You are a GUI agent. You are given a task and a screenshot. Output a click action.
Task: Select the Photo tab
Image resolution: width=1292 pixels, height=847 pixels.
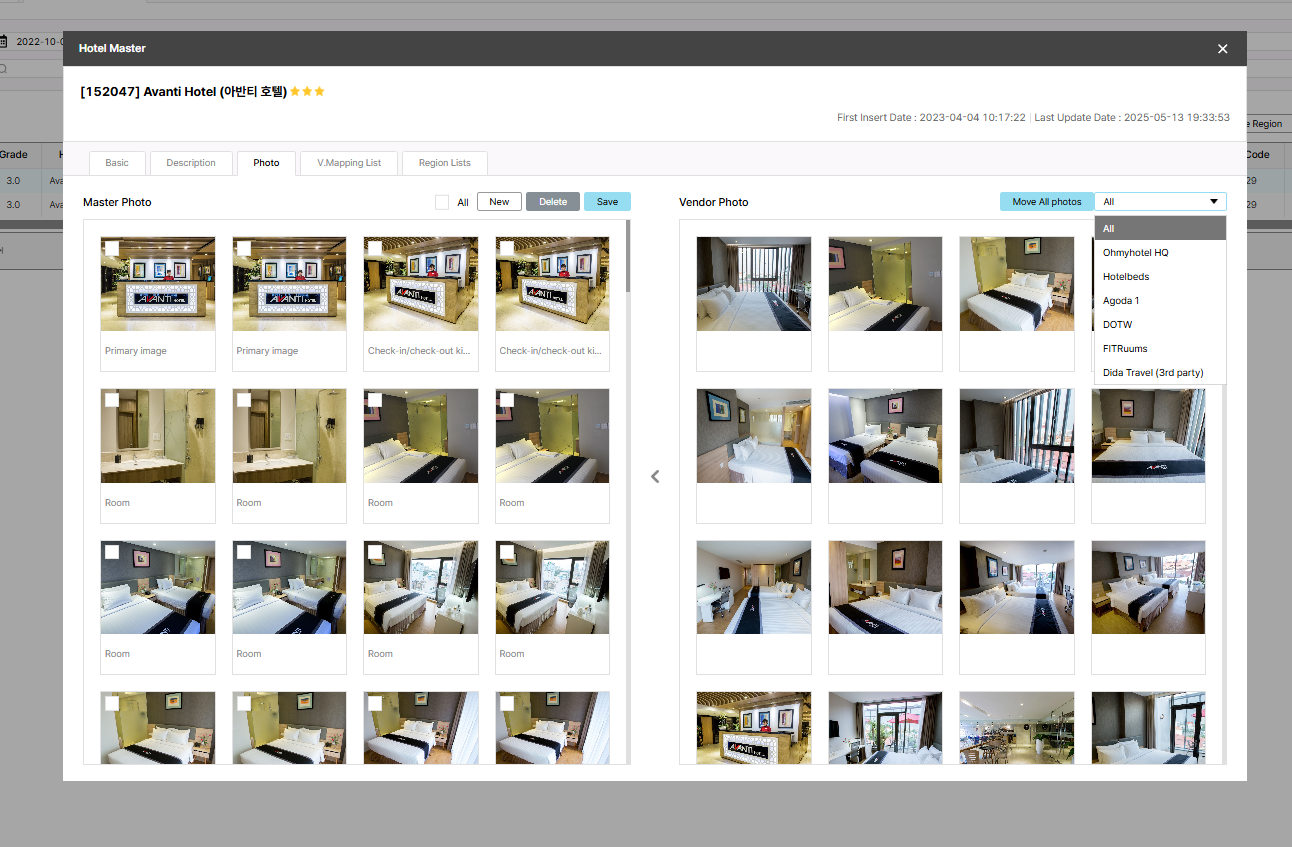(x=266, y=163)
